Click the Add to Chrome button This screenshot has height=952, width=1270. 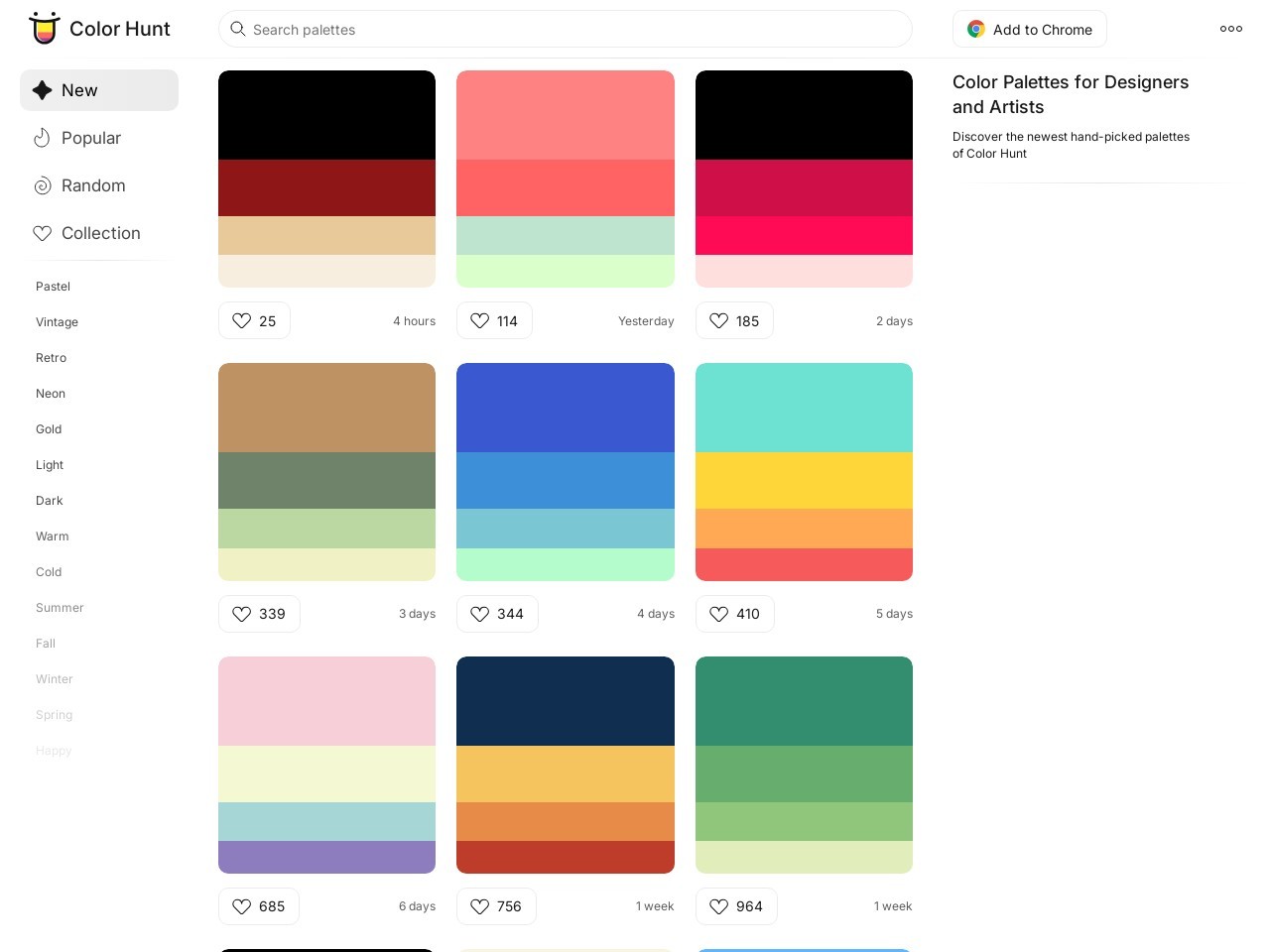(1030, 30)
